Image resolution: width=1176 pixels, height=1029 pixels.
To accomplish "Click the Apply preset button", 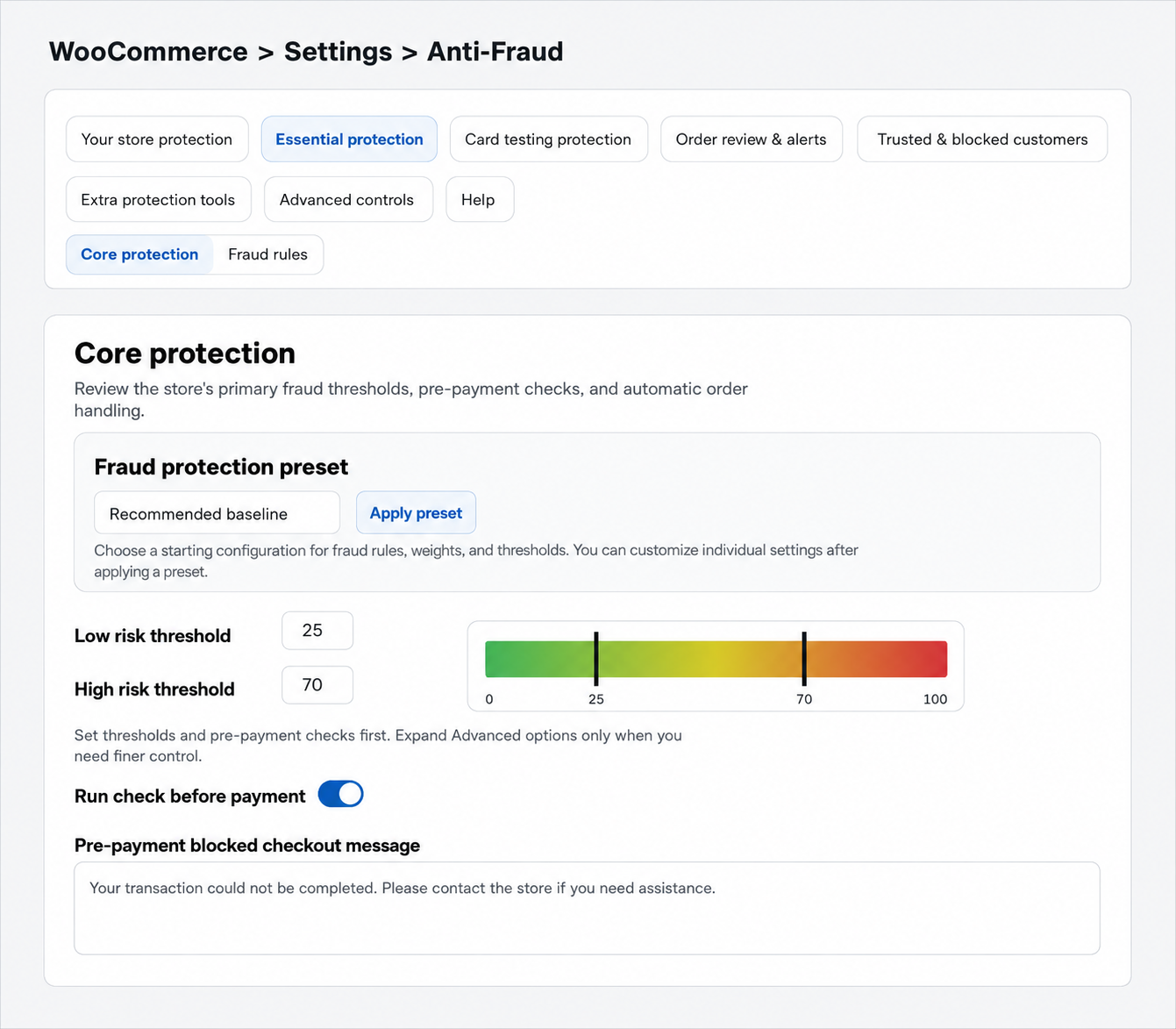I will coord(416,513).
